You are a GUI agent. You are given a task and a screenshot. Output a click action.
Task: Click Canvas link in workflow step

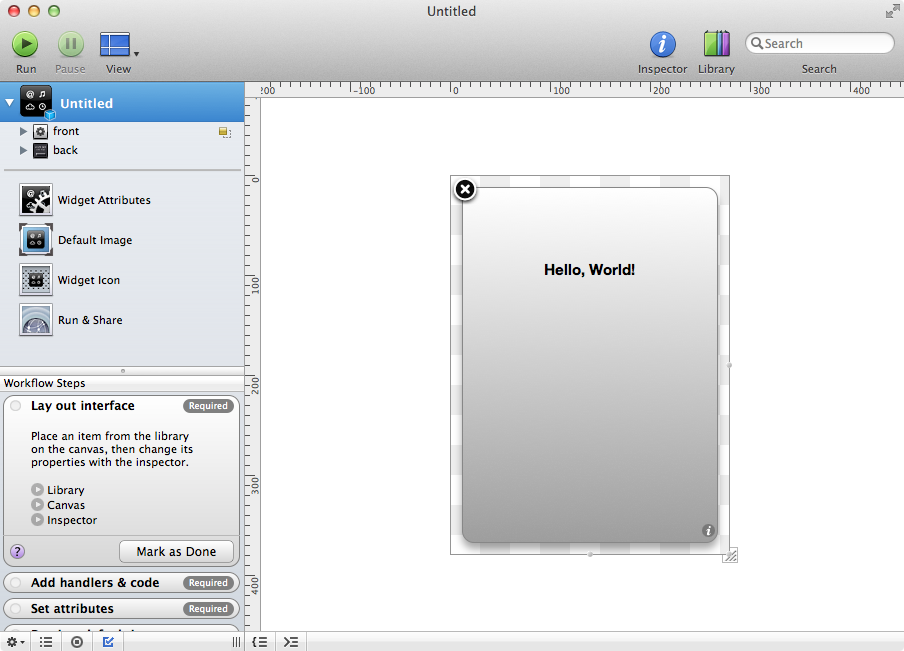66,505
